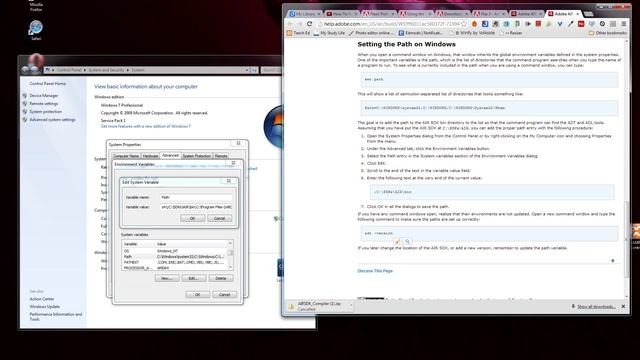Click System and Security in the breadcrumb
Image resolution: width=640 pixels, height=360 pixels.
click(106, 70)
